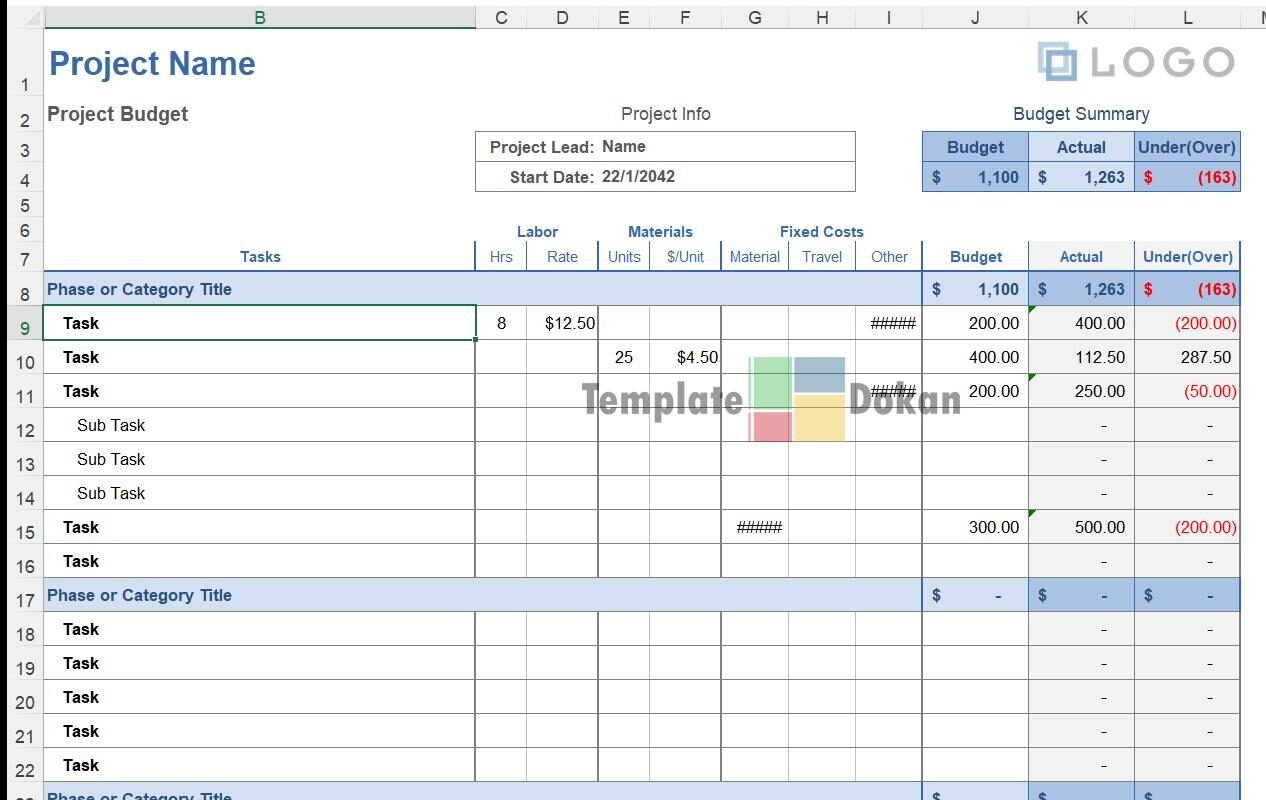1266x800 pixels.
Task: Click the LOGO placeholder image
Action: pyautogui.click(x=1136, y=62)
